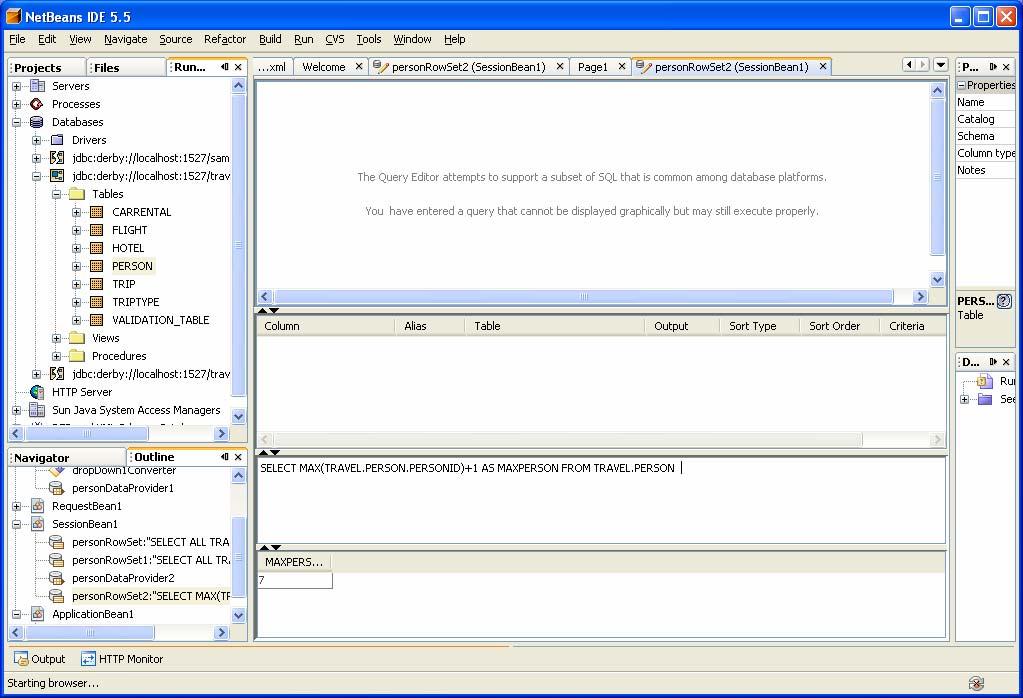Open the Output window button

tap(40, 659)
